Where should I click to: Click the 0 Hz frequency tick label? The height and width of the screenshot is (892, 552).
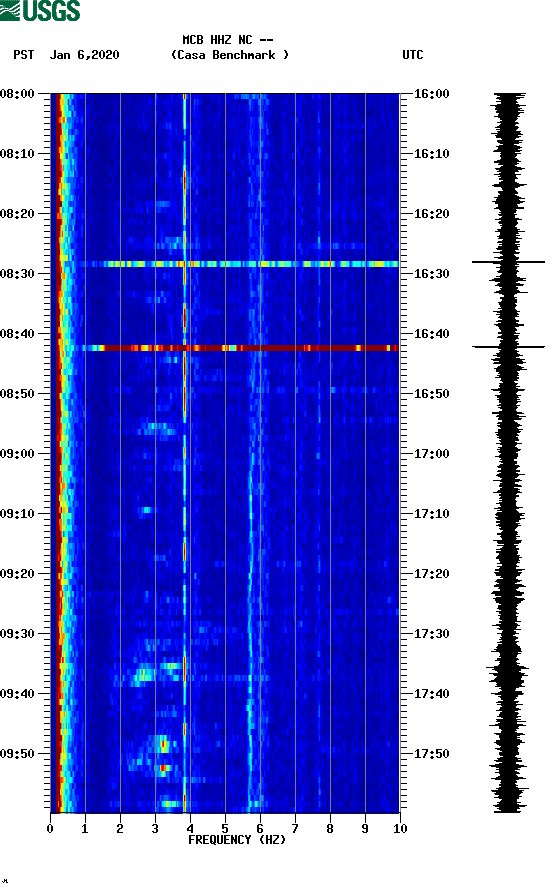point(50,829)
